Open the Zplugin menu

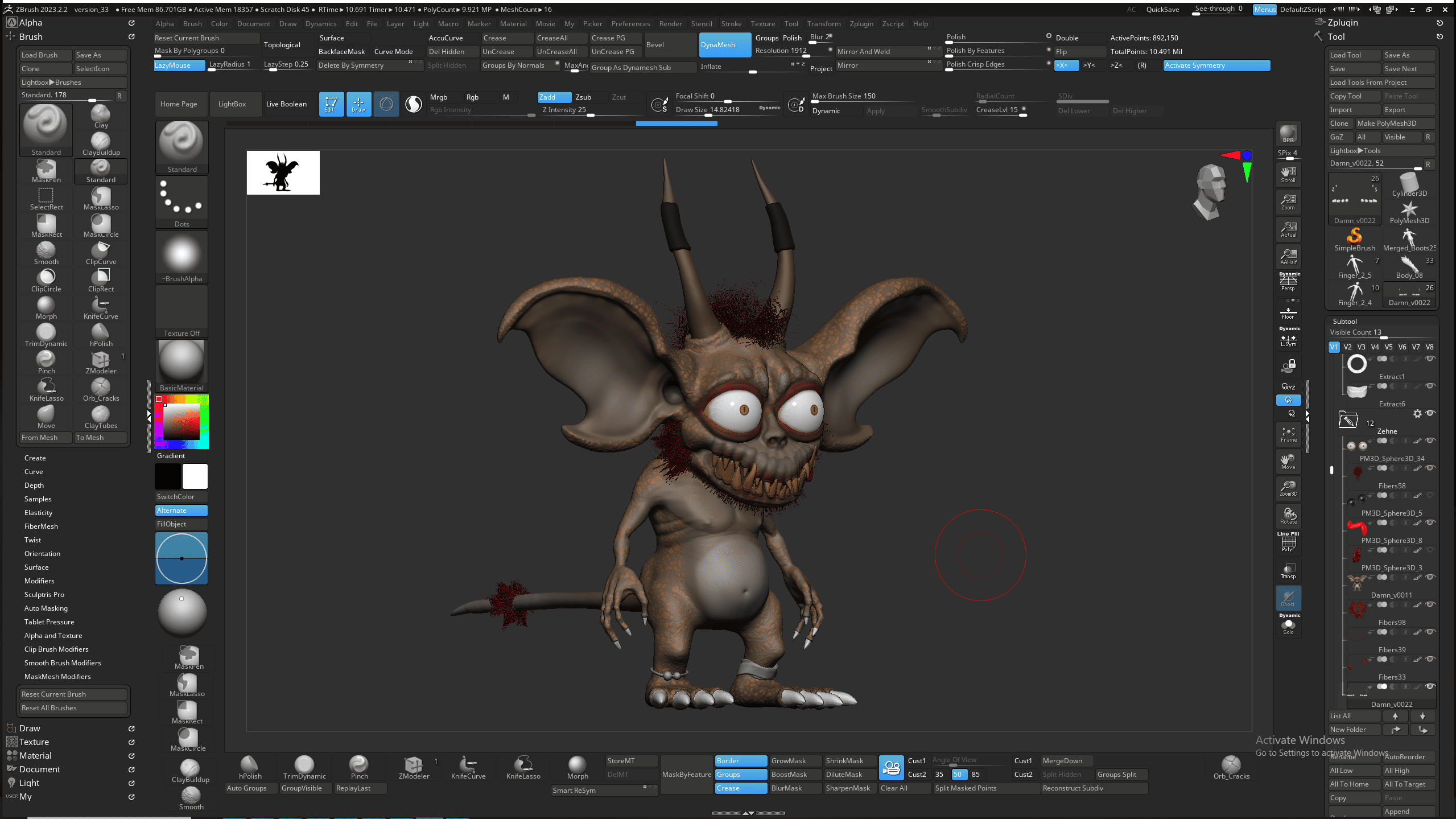click(861, 24)
